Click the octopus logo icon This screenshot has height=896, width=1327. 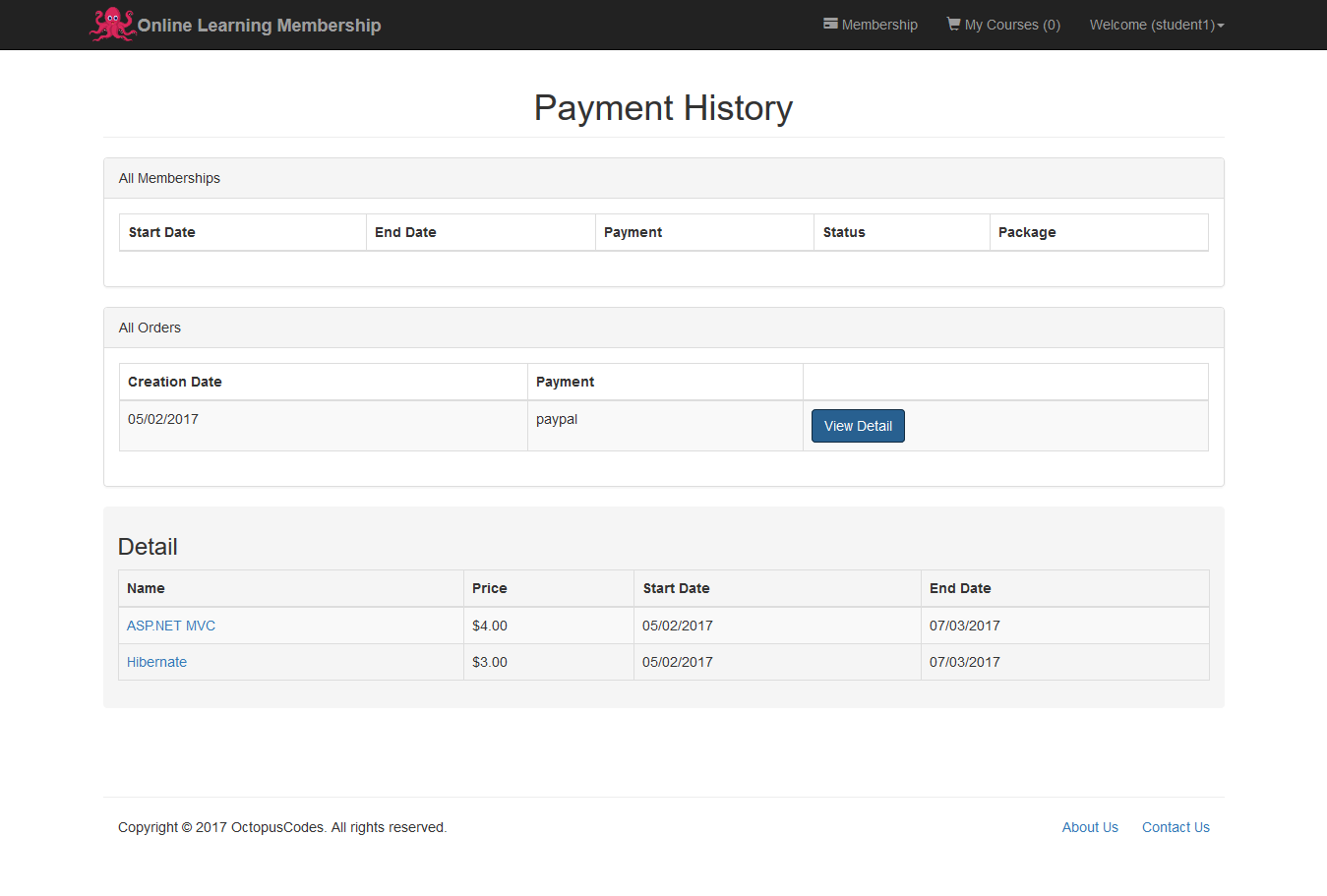[111, 25]
